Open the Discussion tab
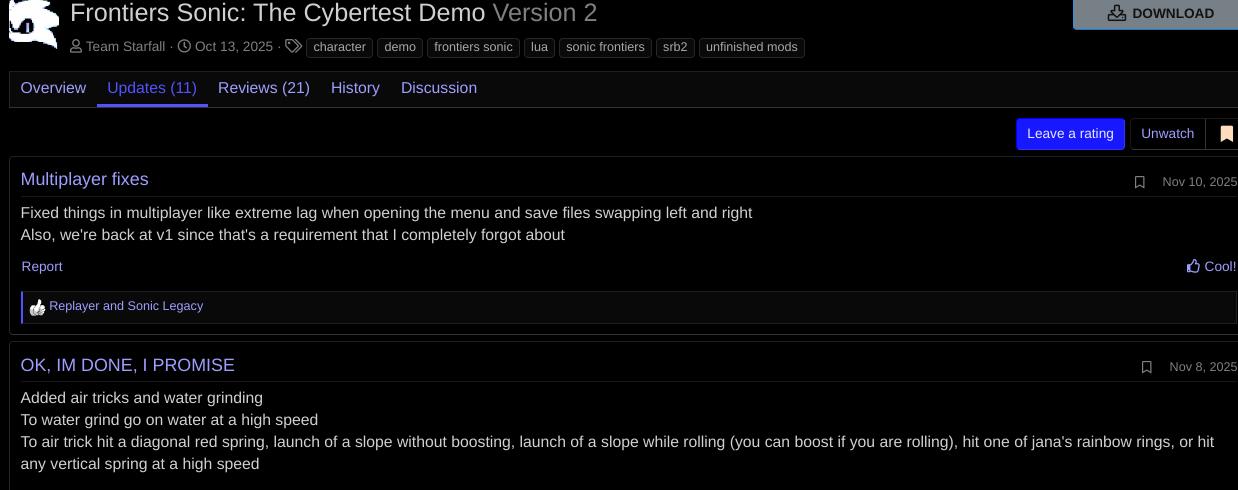Screen dimensions: 1238x490 439,88
